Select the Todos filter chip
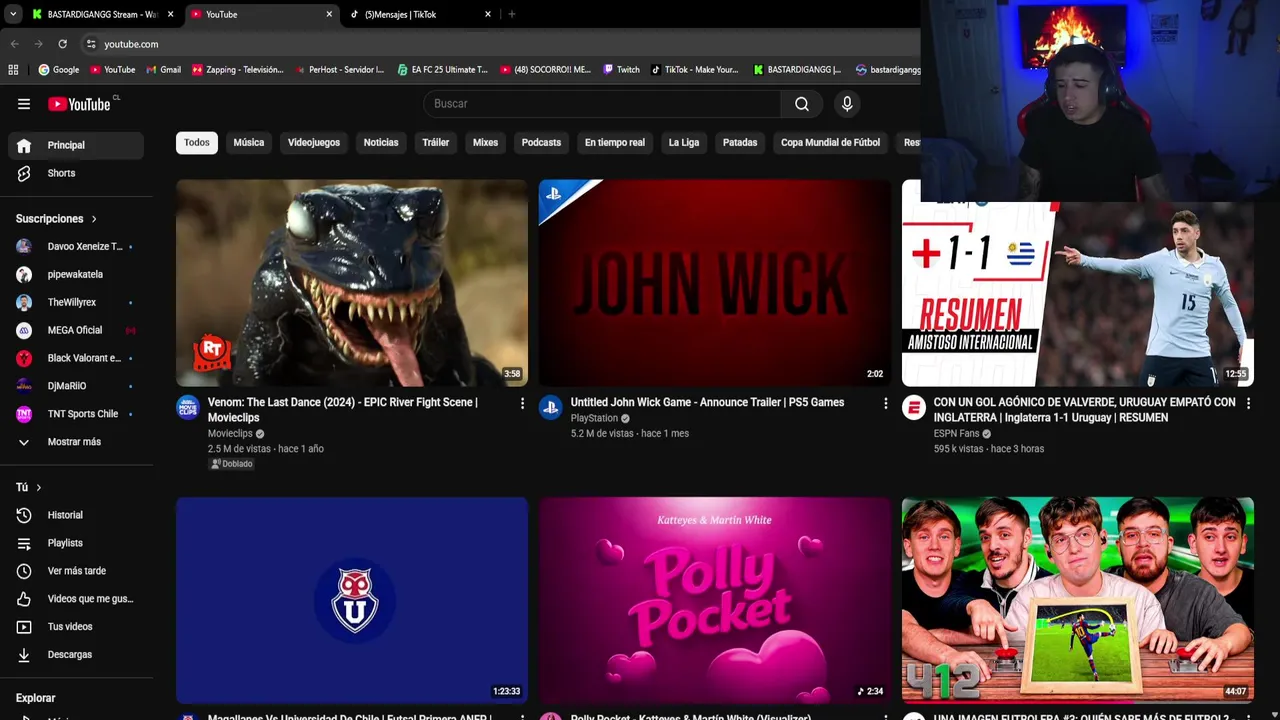Viewport: 1280px width, 720px height. [x=197, y=143]
